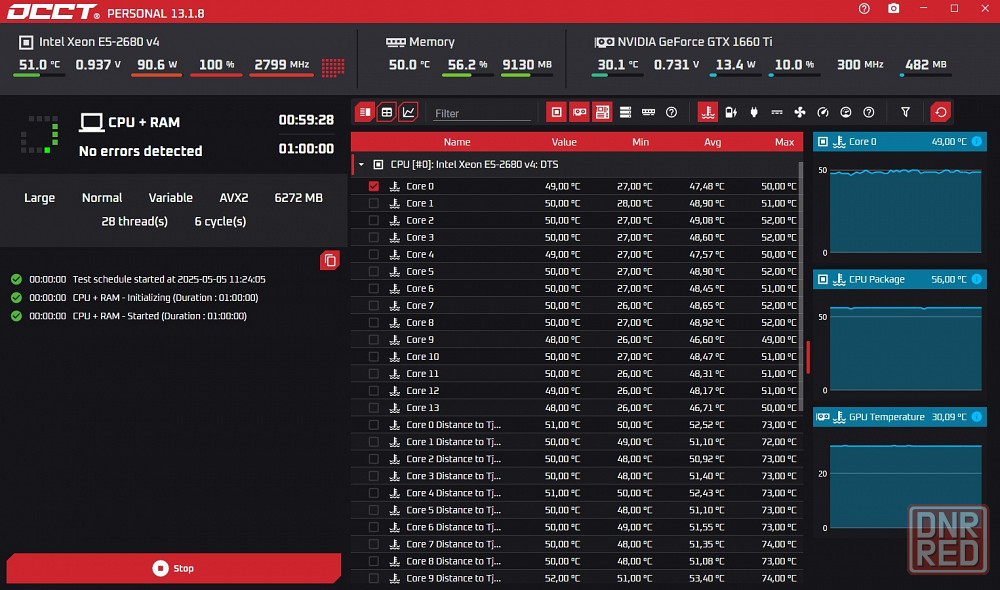Open the help icon in title bar
1000x590 pixels.
[864, 9]
